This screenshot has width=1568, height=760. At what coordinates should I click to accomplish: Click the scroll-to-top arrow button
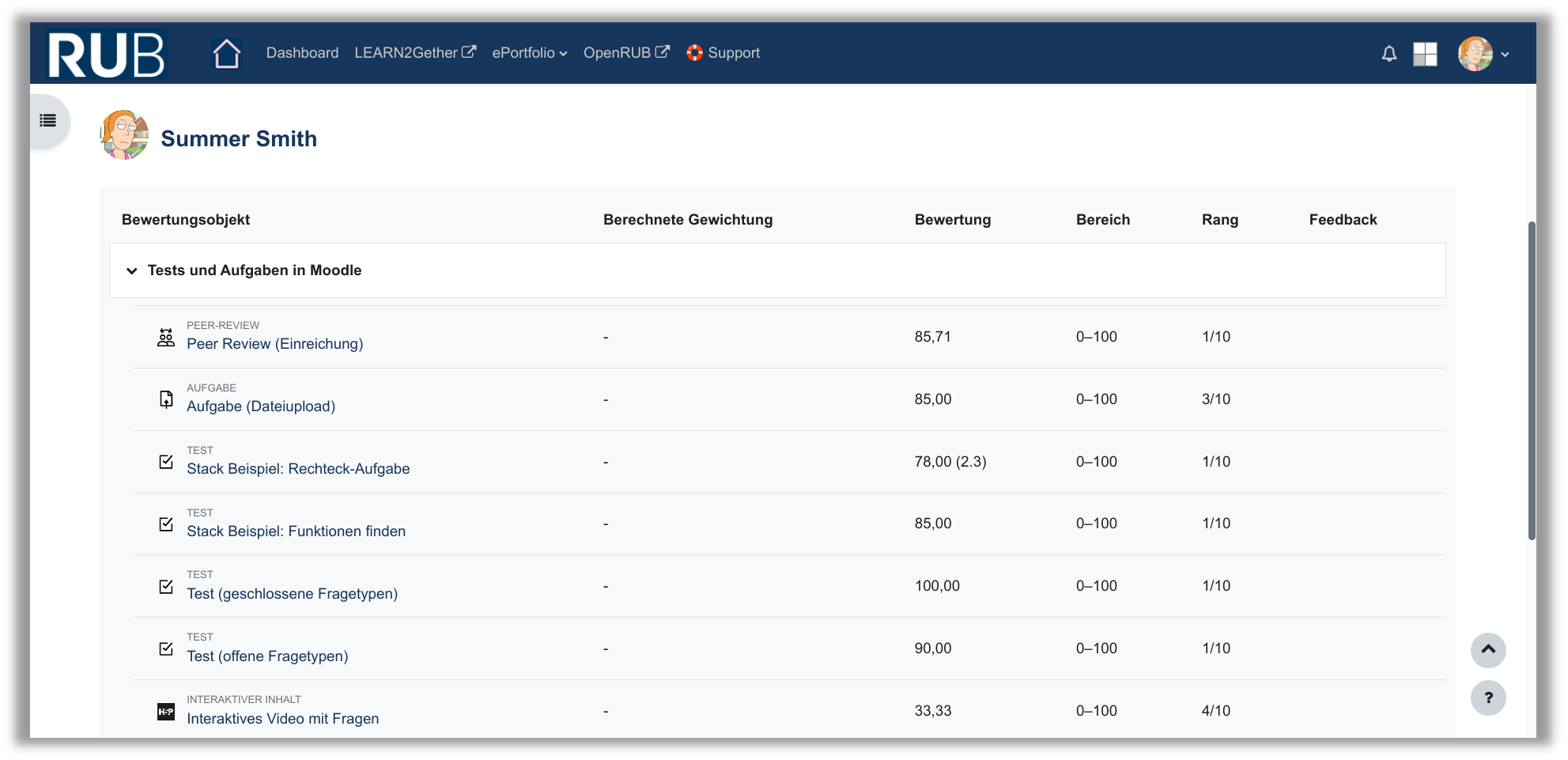[1487, 650]
